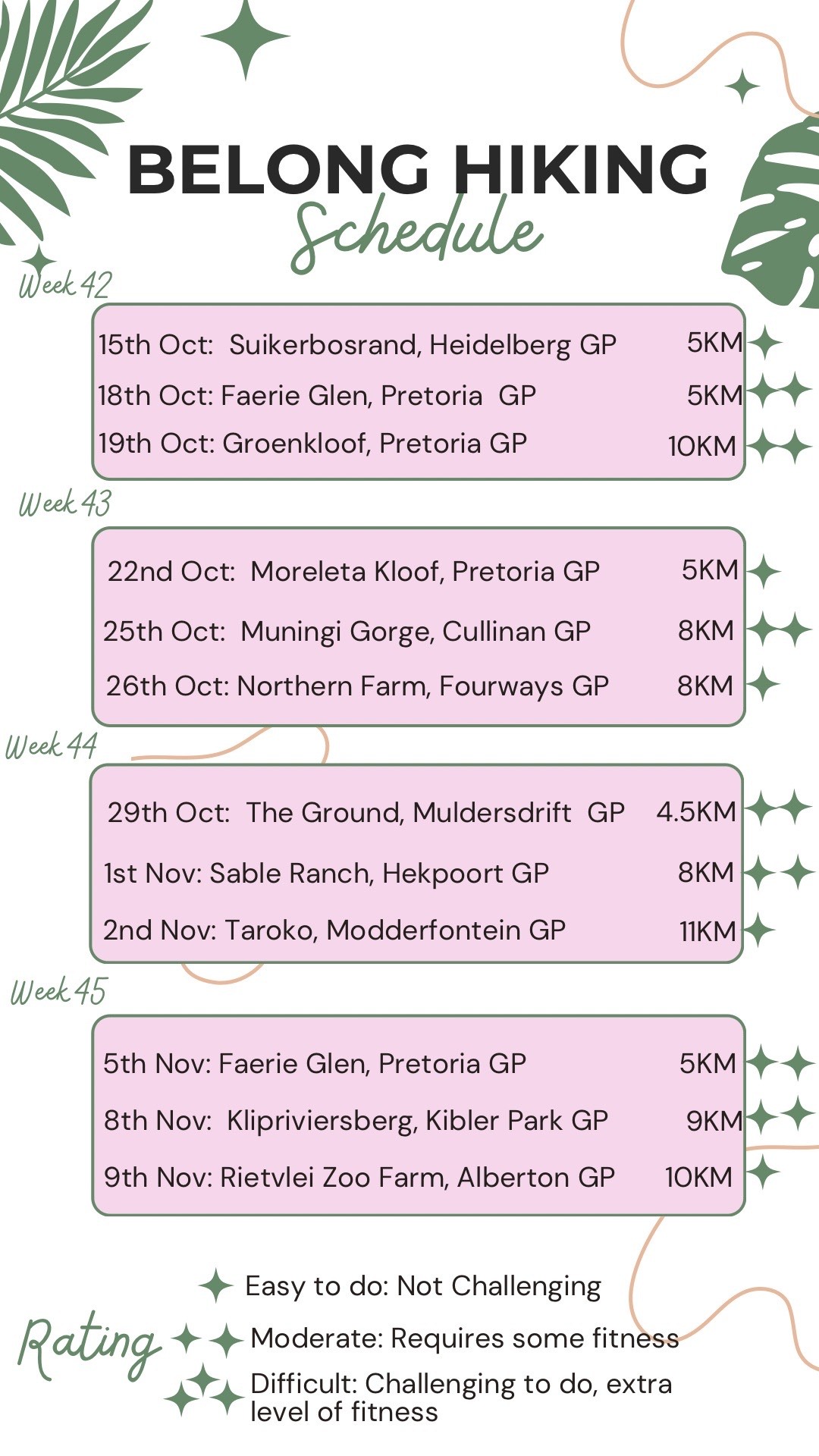Image resolution: width=819 pixels, height=1456 pixels.
Task: Select the Week 45 label
Action: click(x=59, y=991)
